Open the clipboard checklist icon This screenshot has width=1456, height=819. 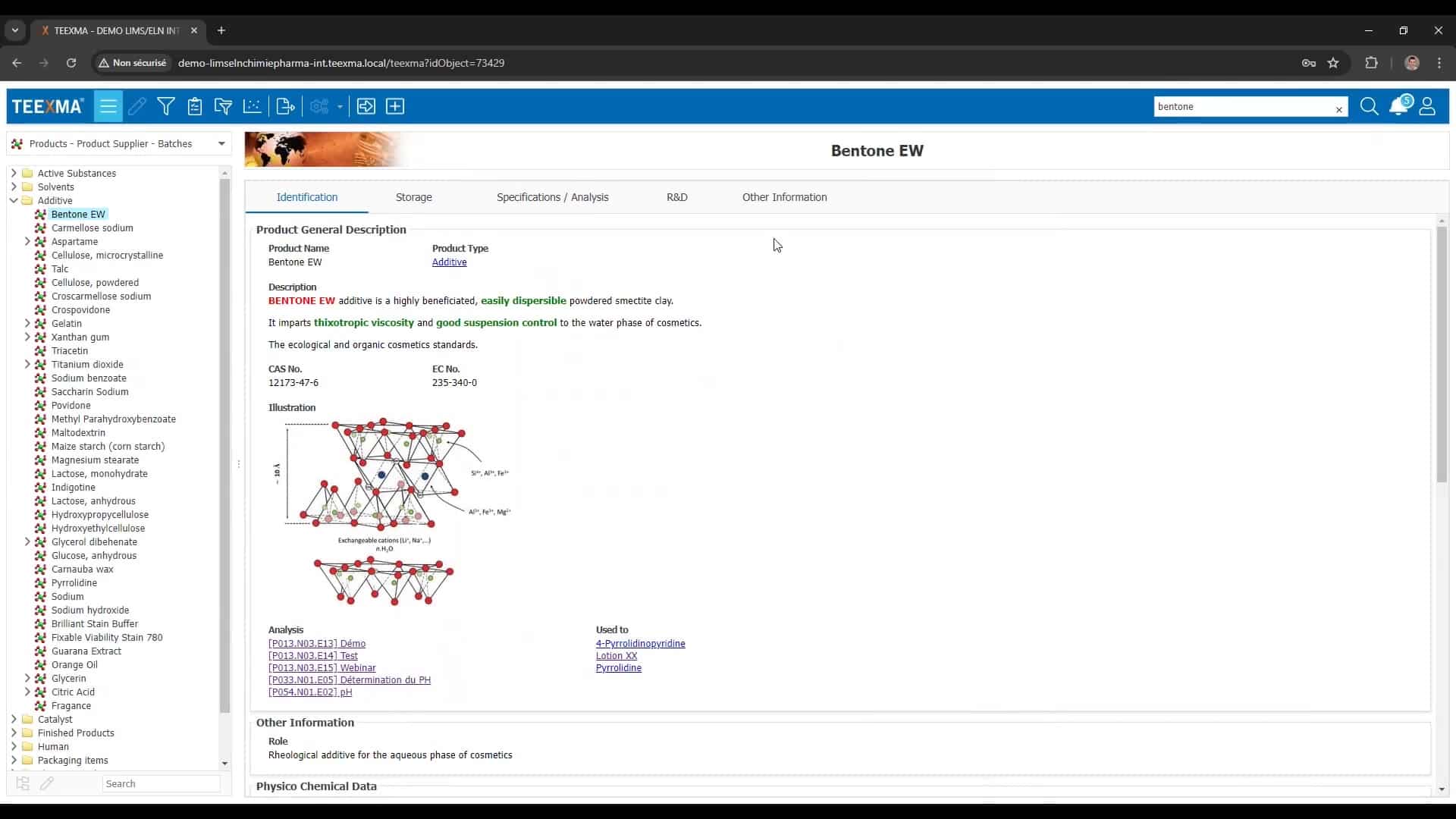195,106
